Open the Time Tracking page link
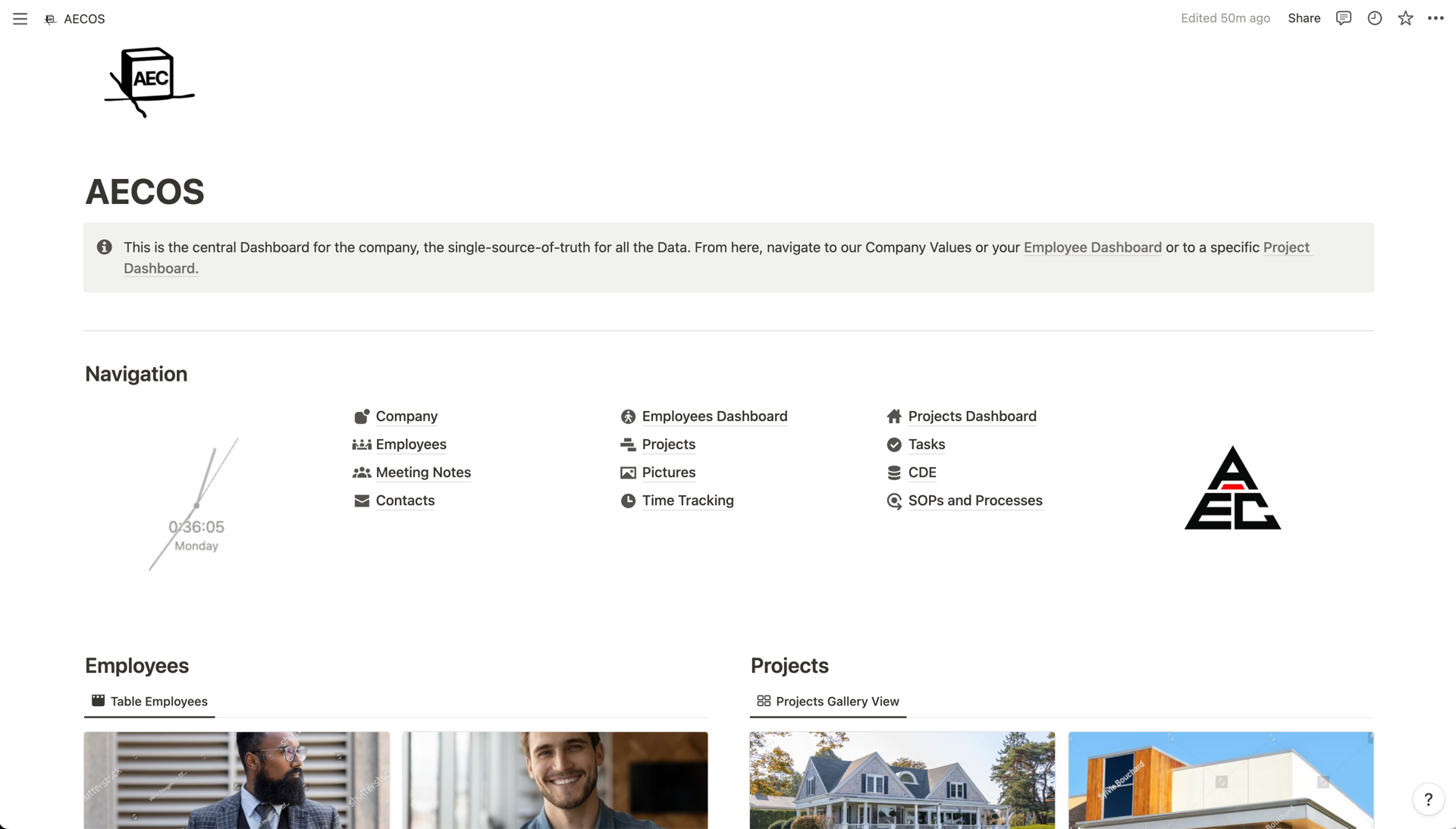1456x829 pixels. 688,501
